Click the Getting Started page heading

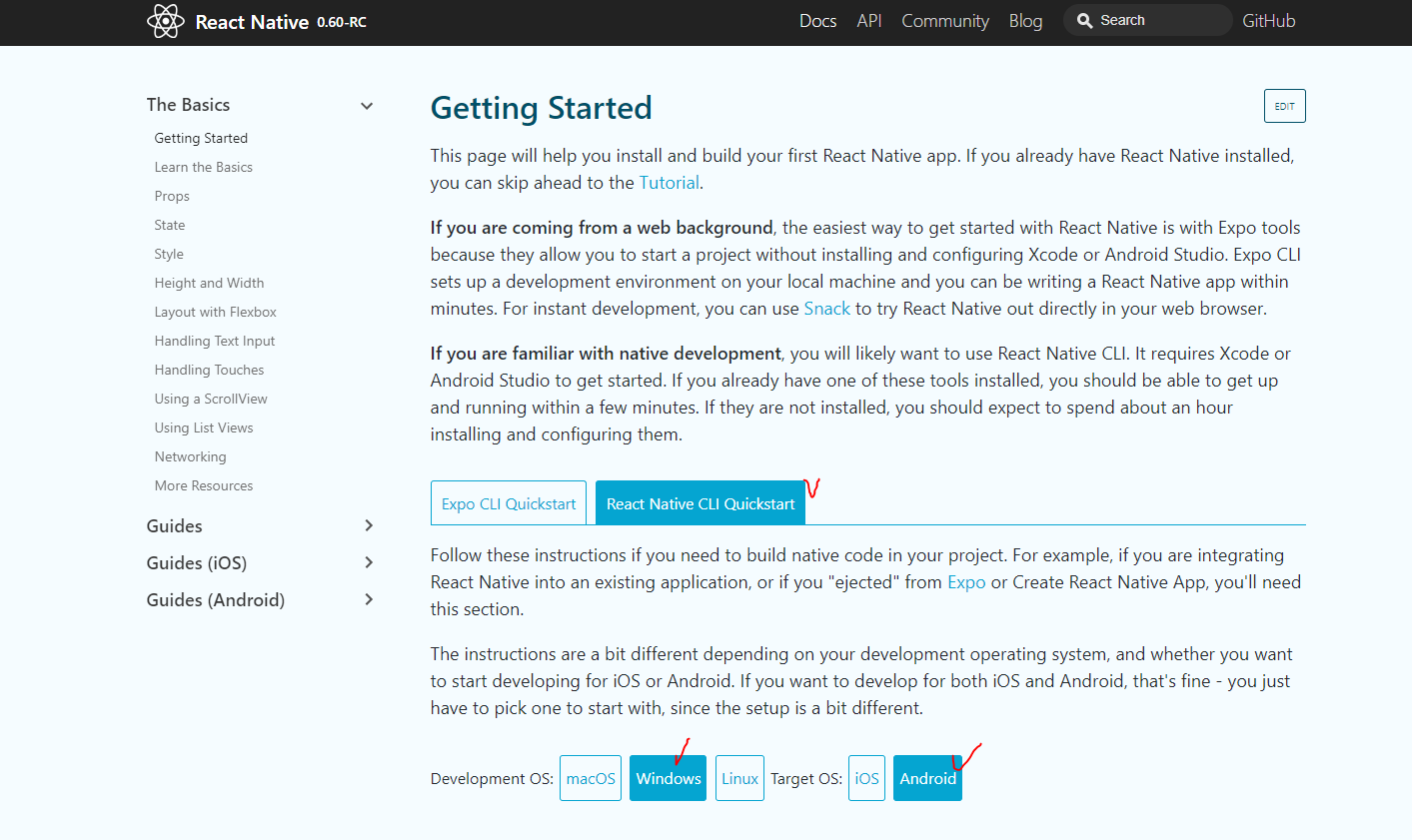pyautogui.click(x=541, y=108)
